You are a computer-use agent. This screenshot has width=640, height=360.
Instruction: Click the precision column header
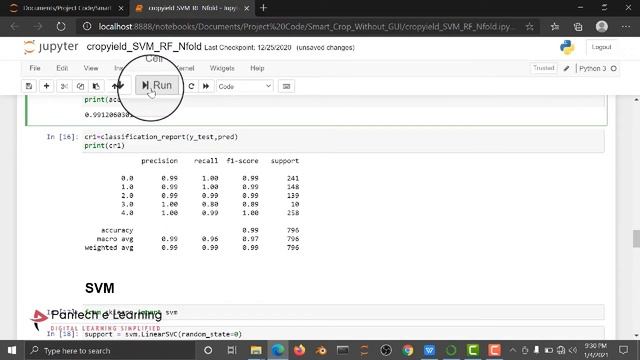[159, 161]
